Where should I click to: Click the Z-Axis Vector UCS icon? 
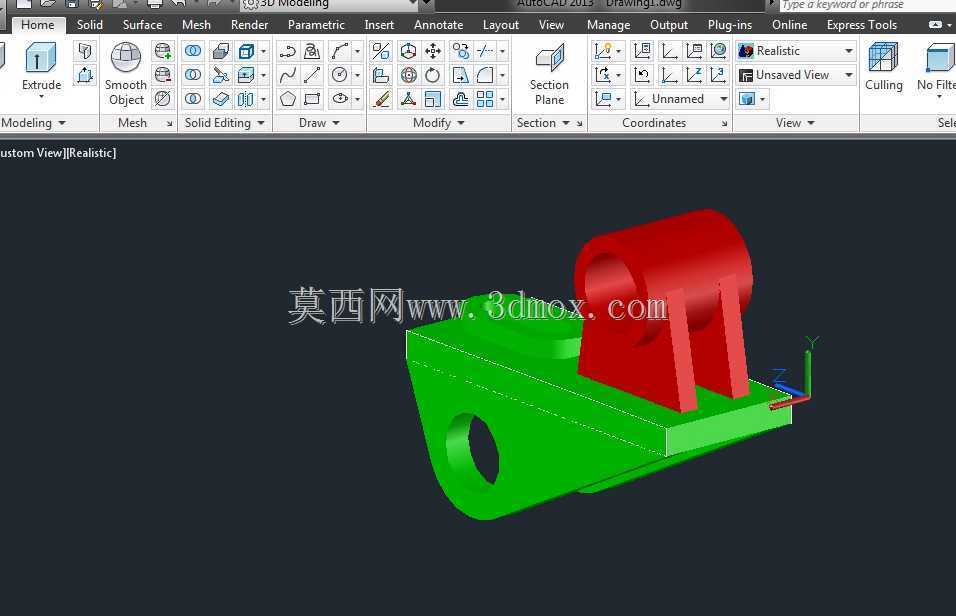[x=694, y=75]
